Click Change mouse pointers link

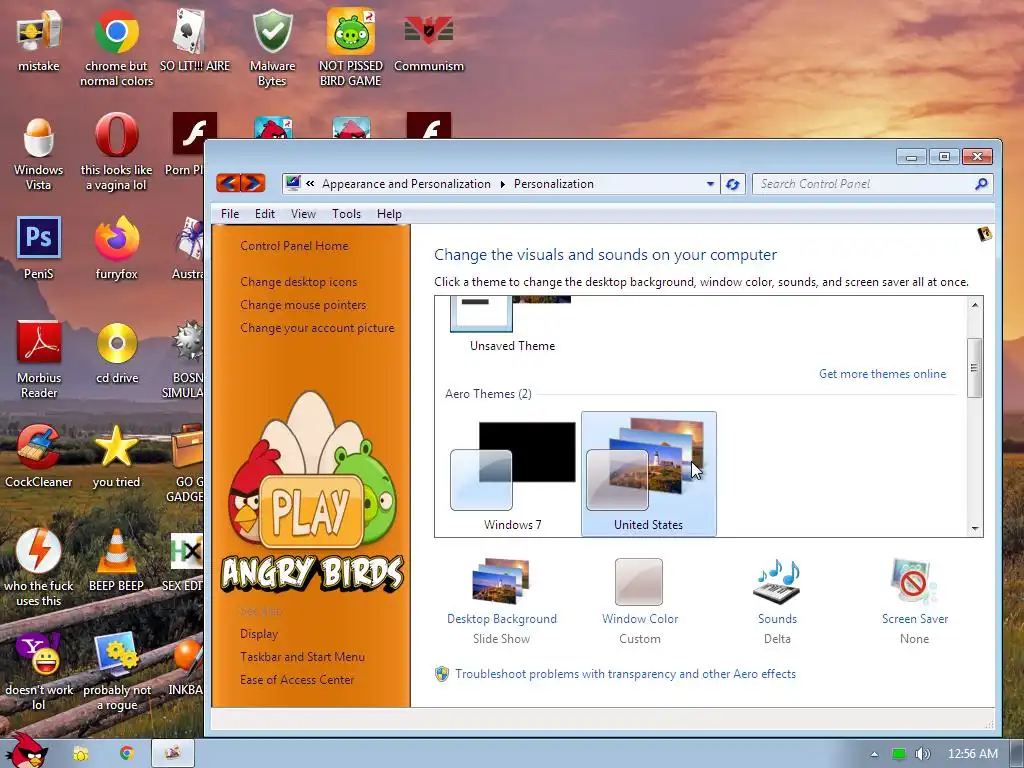point(303,305)
